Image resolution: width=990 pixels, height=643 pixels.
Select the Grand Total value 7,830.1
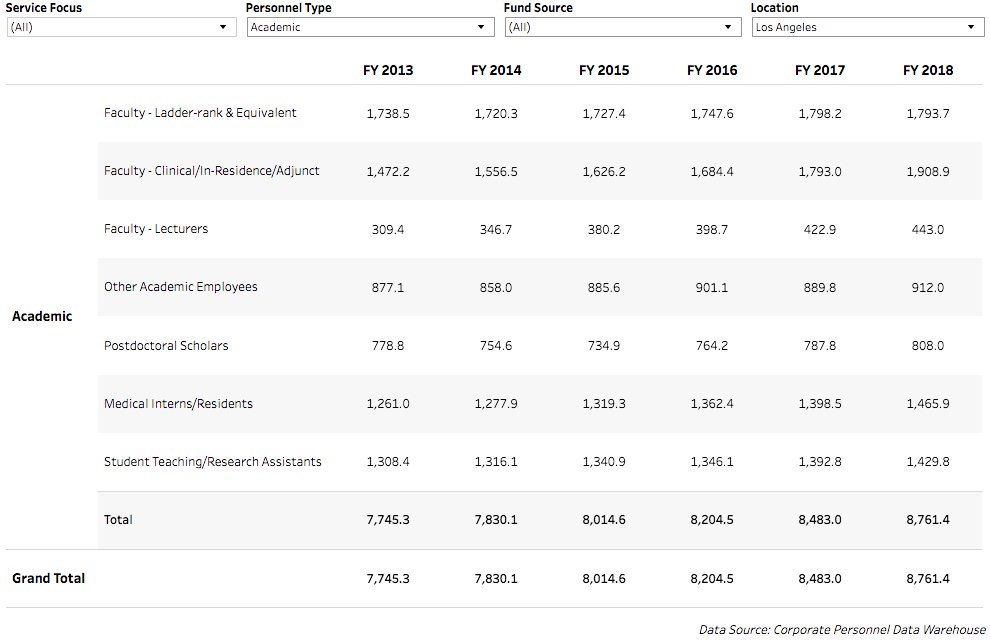(496, 579)
